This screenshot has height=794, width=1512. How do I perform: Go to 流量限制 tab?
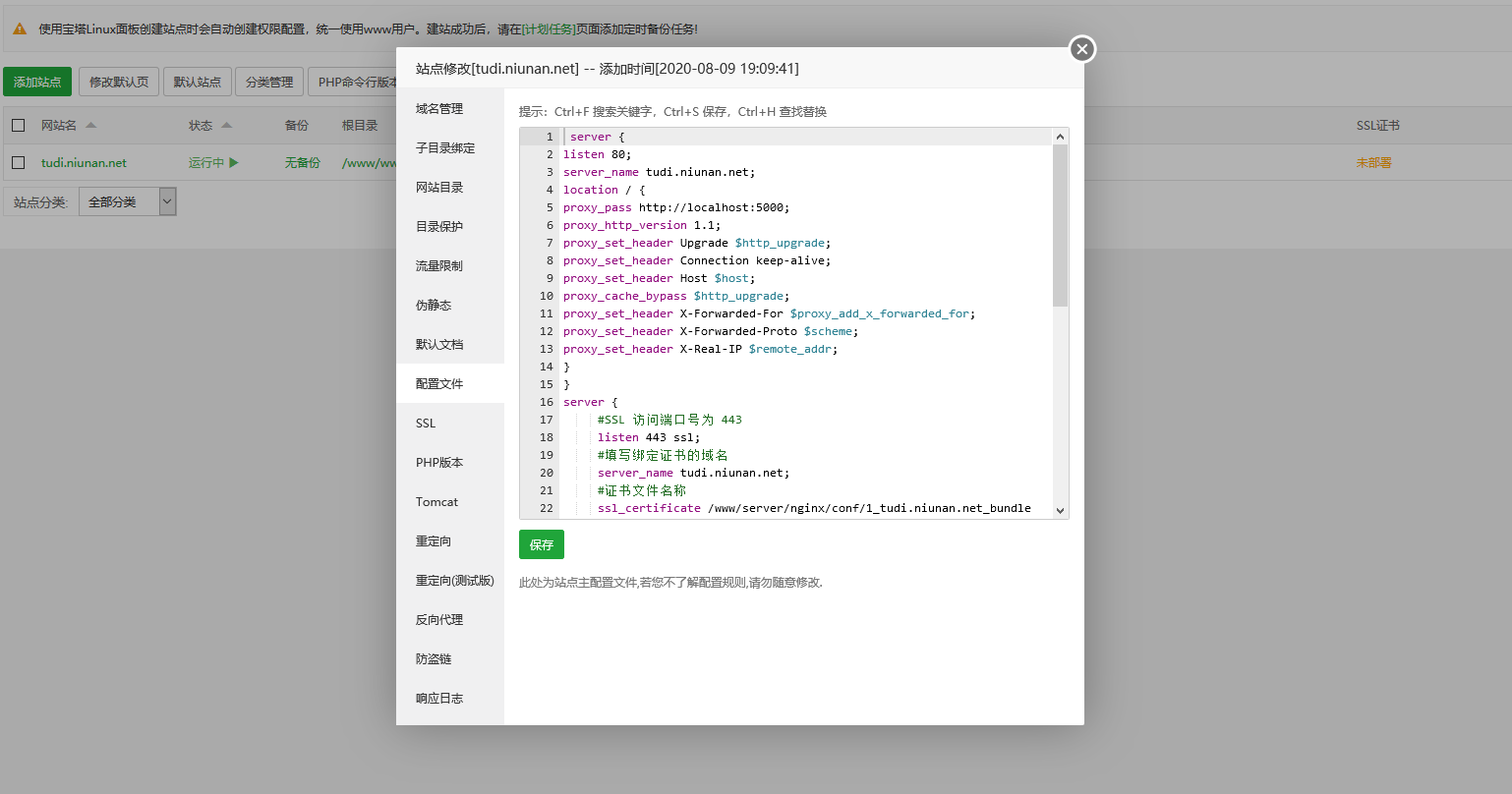tap(450, 266)
